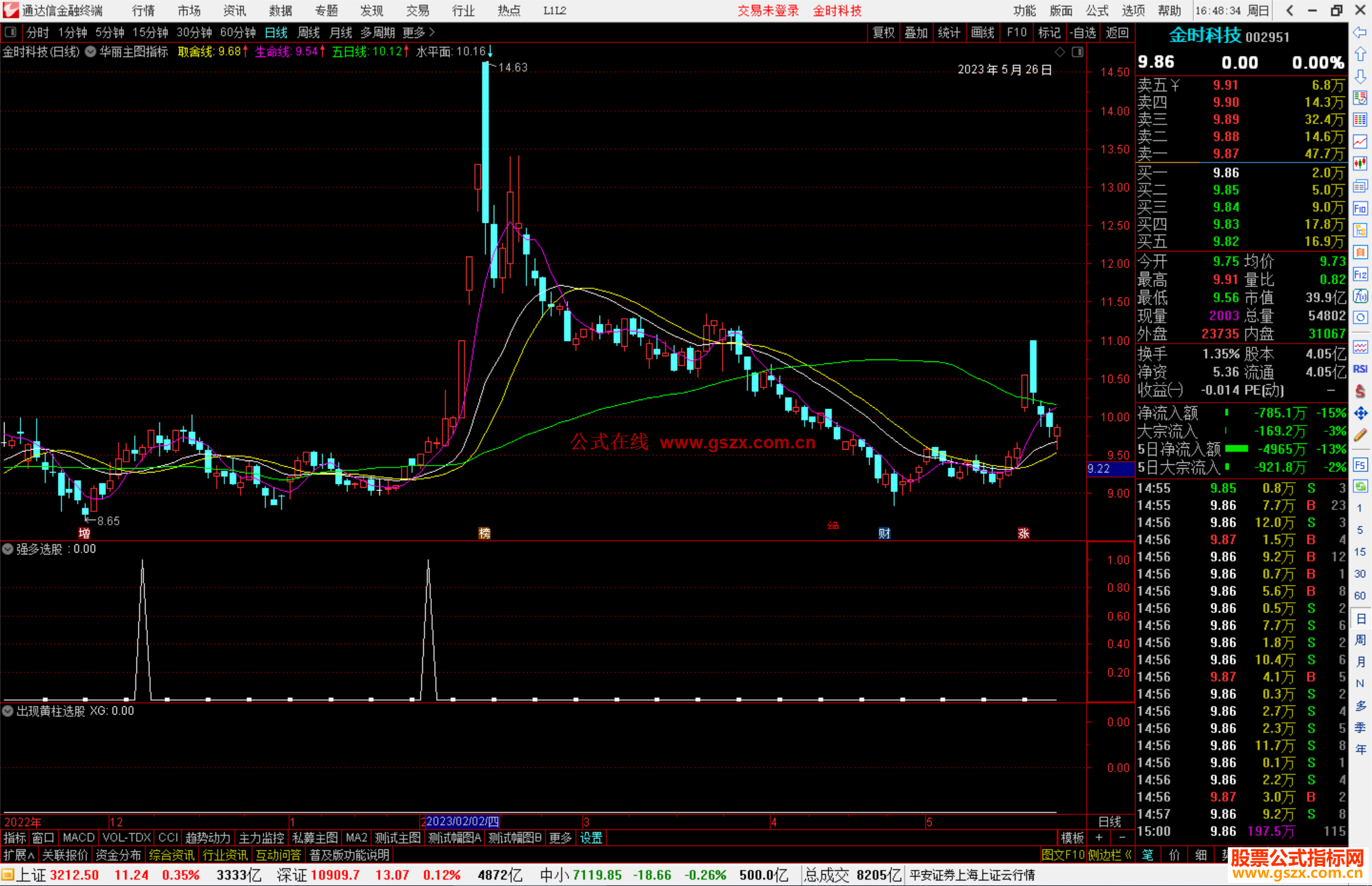Click the RSI indicator sidebar icon

point(1360,369)
